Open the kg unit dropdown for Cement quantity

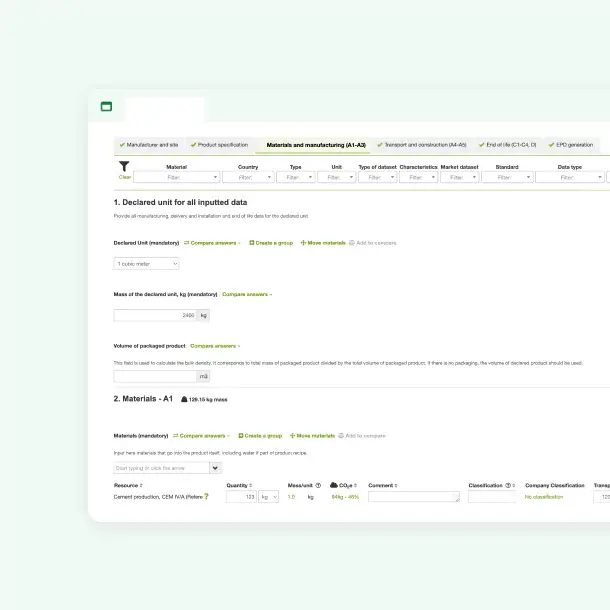tap(268, 497)
